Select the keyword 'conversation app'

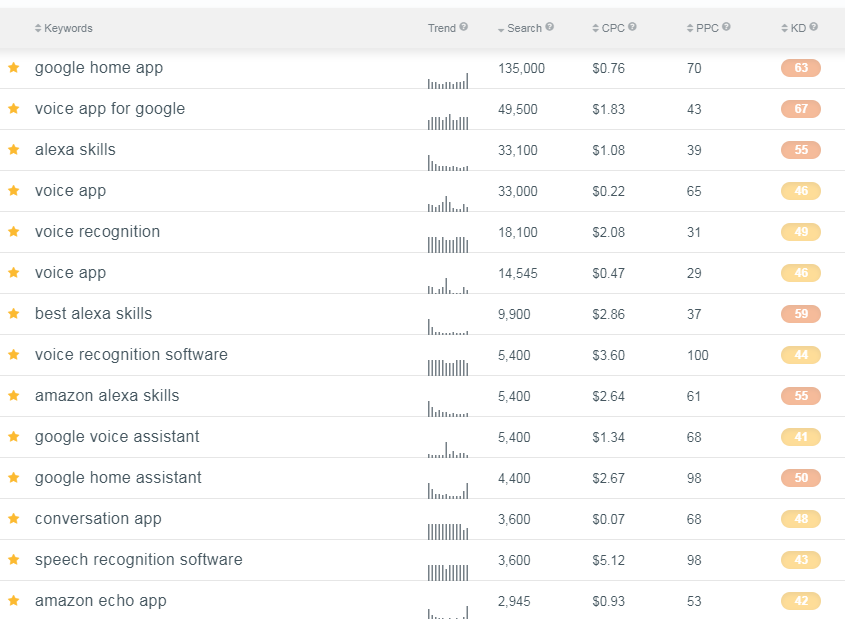click(98, 519)
